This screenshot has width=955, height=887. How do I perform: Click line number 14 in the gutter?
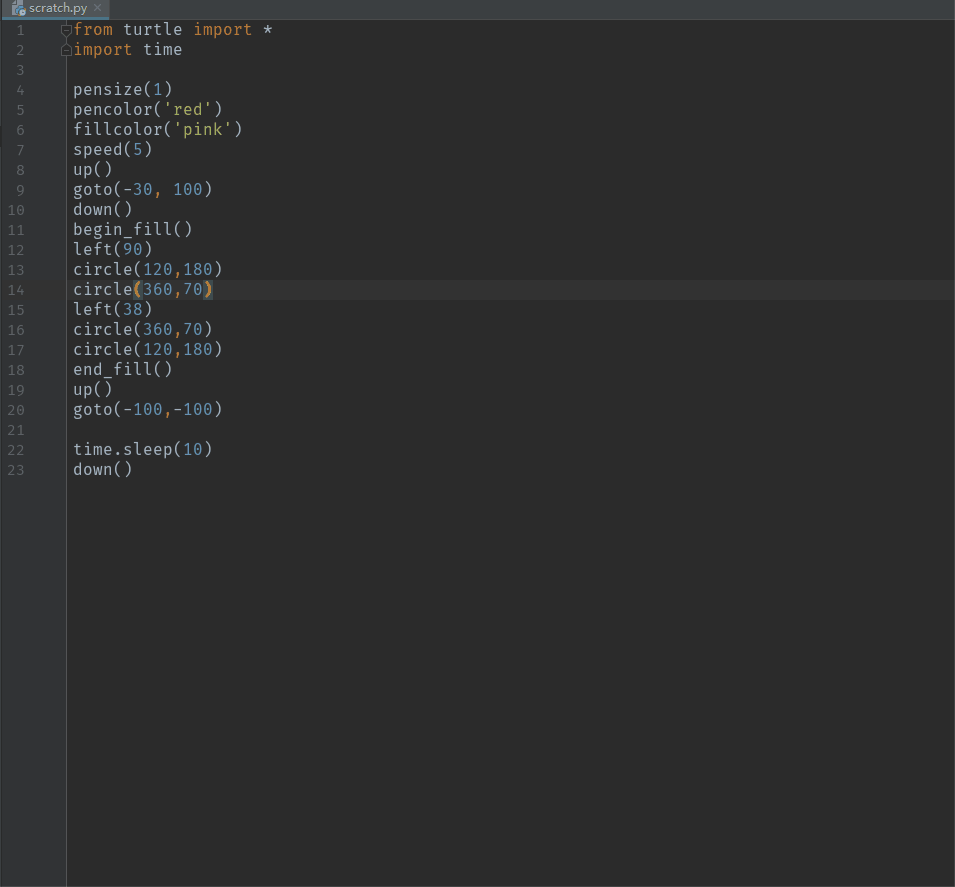pos(16,290)
